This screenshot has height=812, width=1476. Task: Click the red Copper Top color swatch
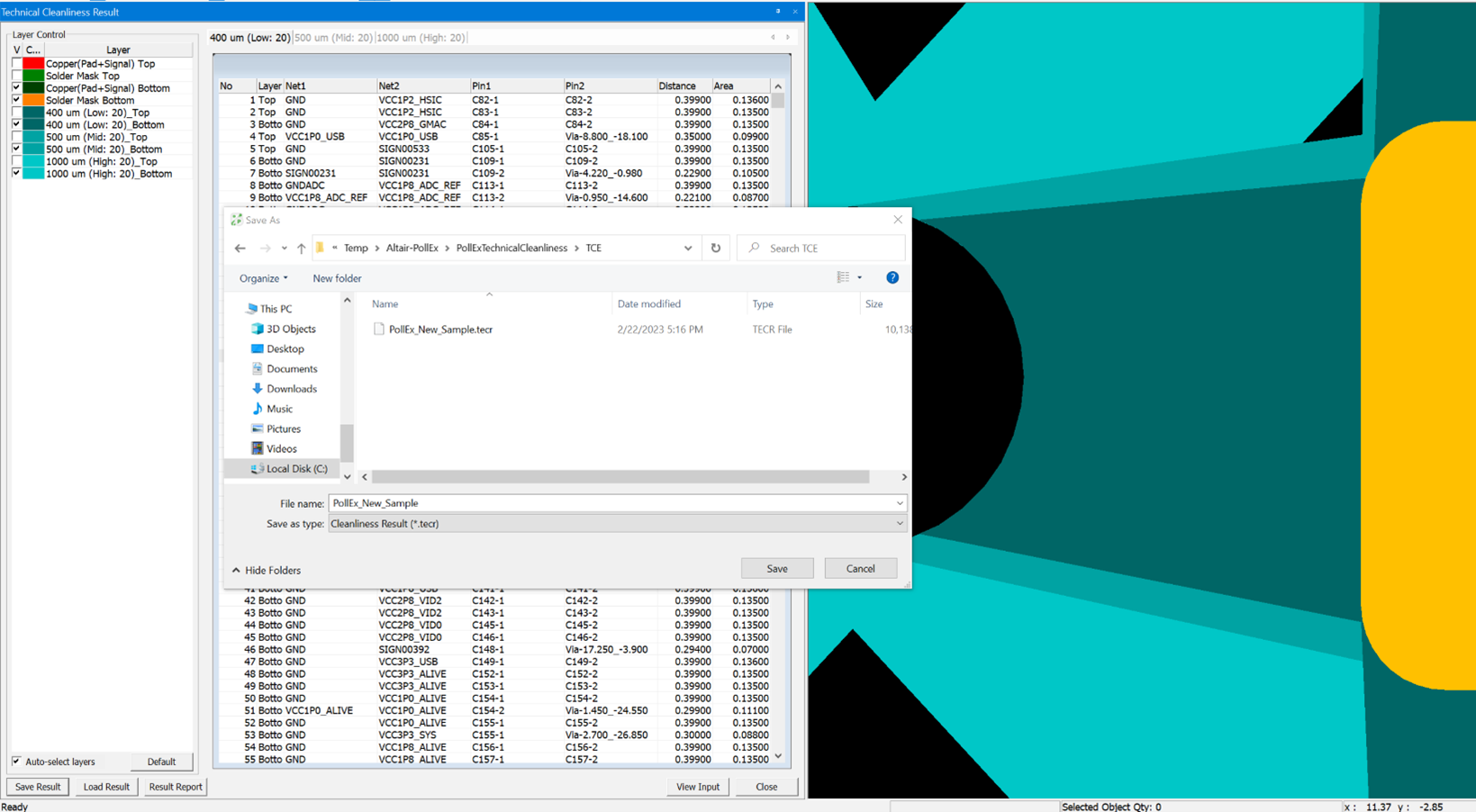(x=33, y=64)
